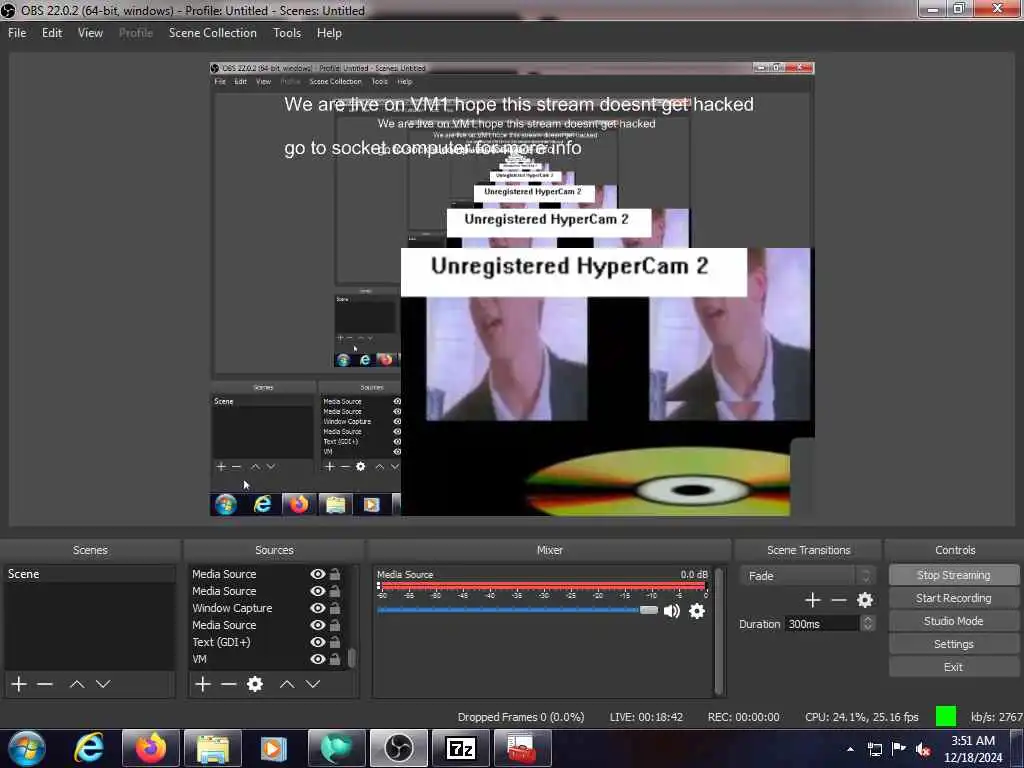Show hidden tray icons arrow
Screen dimensions: 1024x768
click(850, 749)
